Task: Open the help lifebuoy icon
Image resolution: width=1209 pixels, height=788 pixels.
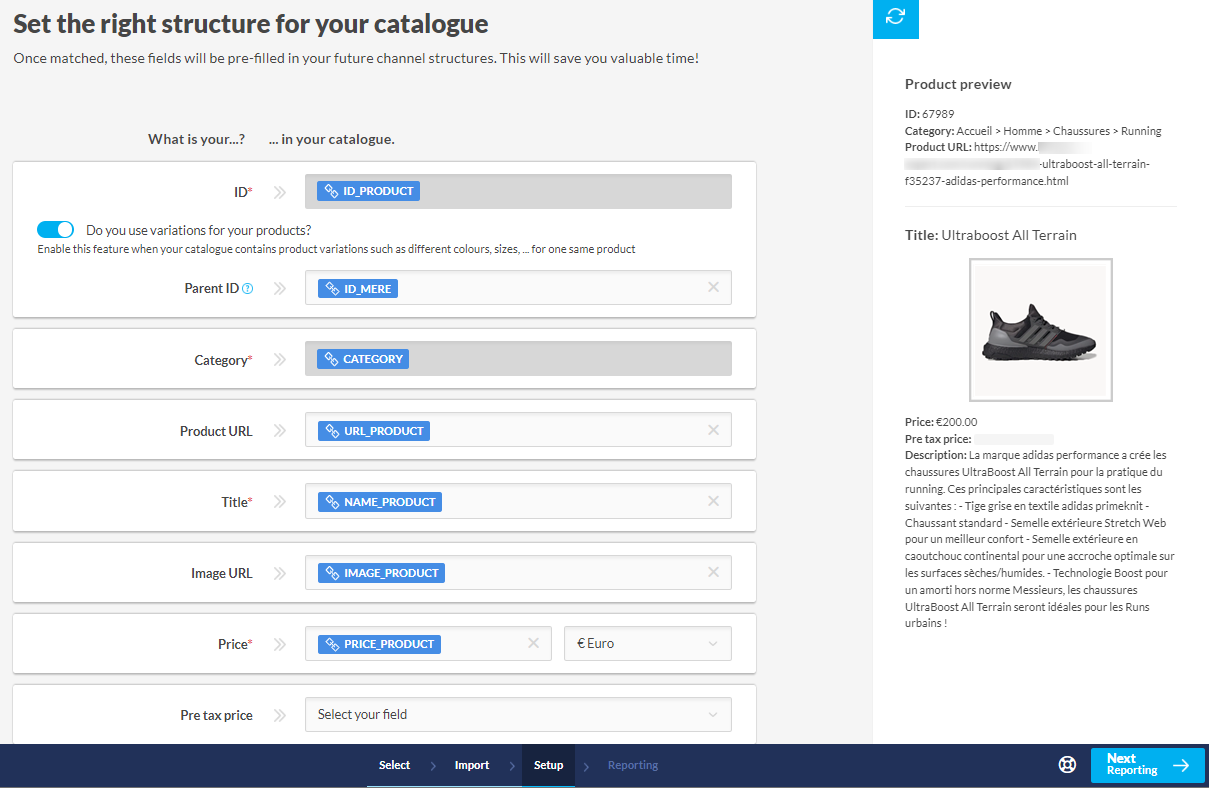Action: pyautogui.click(x=1067, y=765)
